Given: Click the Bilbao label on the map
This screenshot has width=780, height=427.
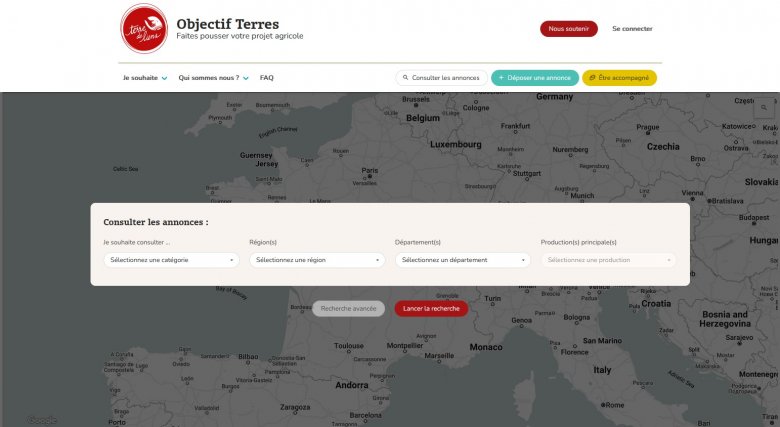Looking at the screenshot, I should 248,356.
